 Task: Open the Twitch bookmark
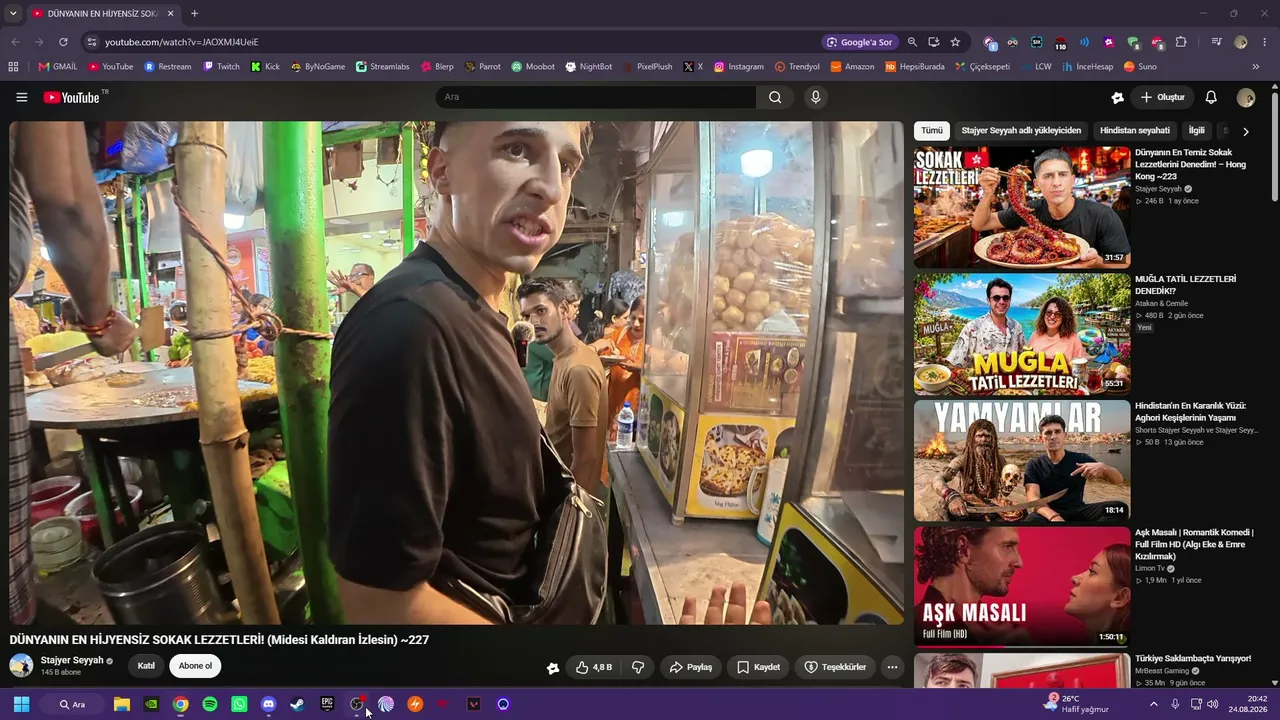point(221,67)
